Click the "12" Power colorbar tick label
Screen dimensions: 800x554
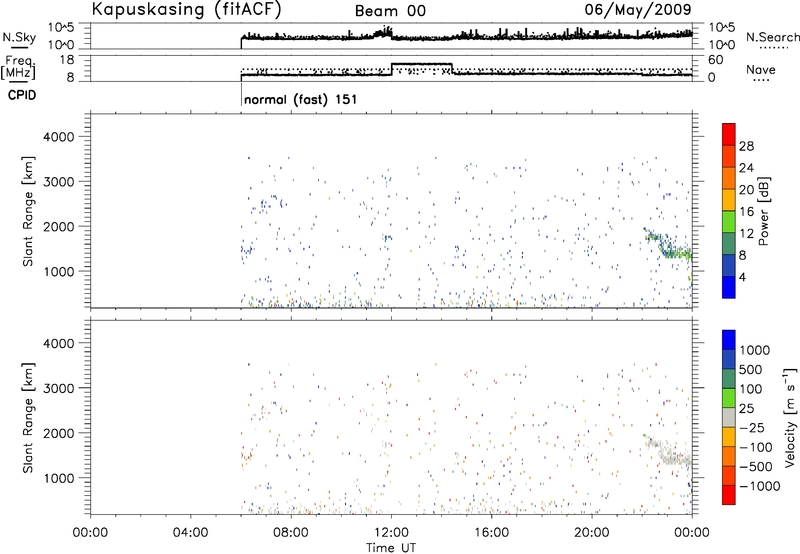click(x=746, y=234)
